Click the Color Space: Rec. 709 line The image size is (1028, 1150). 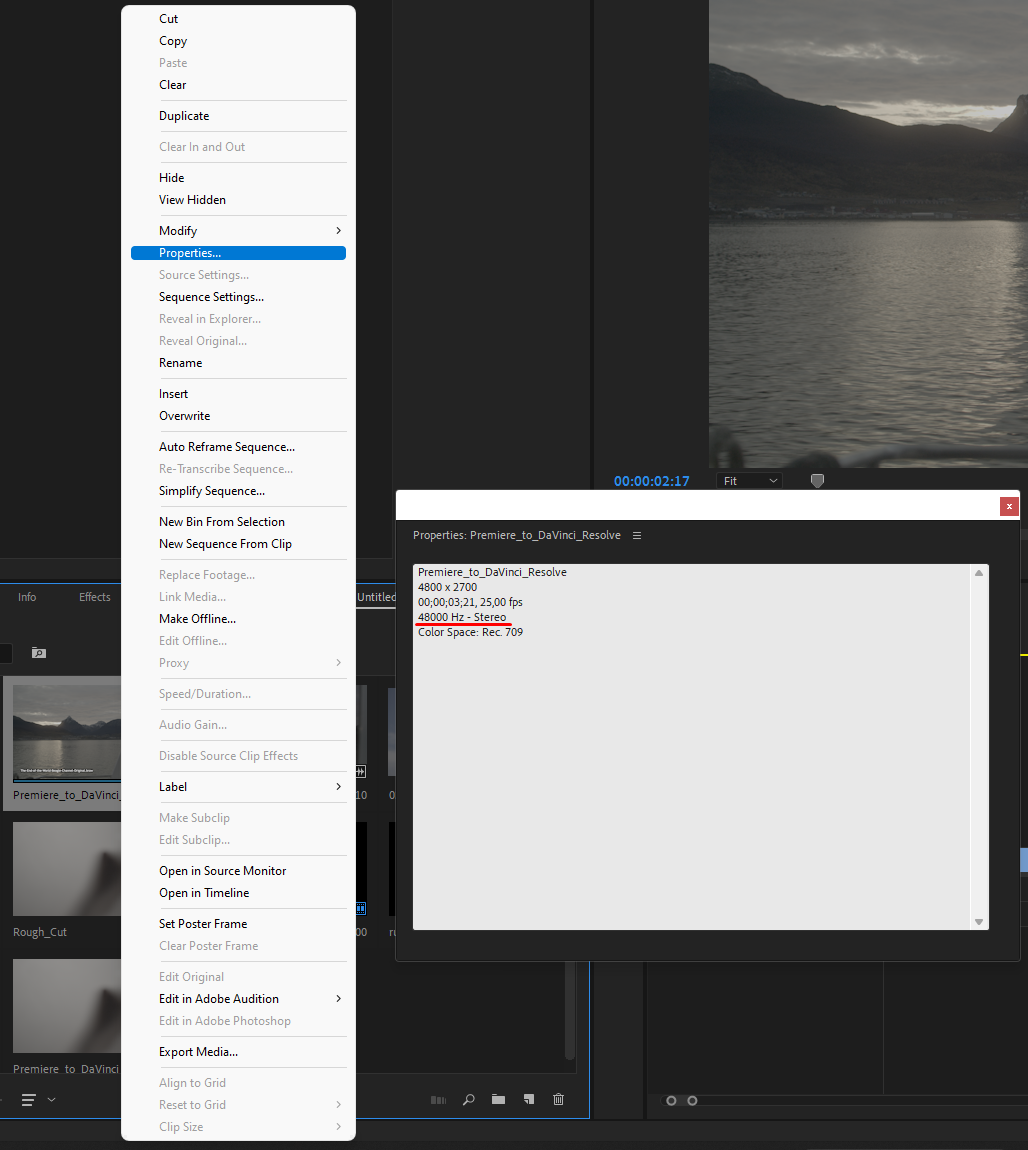click(x=470, y=632)
